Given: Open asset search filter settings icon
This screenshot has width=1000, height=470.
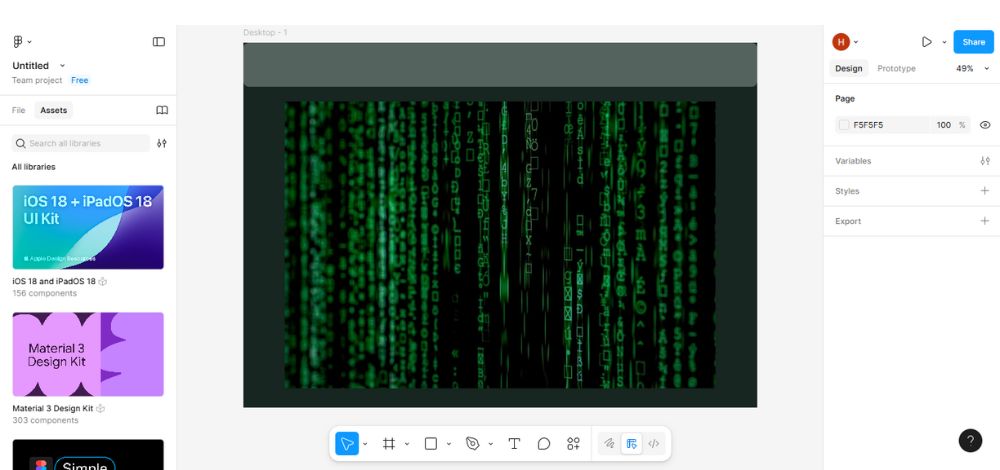Looking at the screenshot, I should pos(162,143).
